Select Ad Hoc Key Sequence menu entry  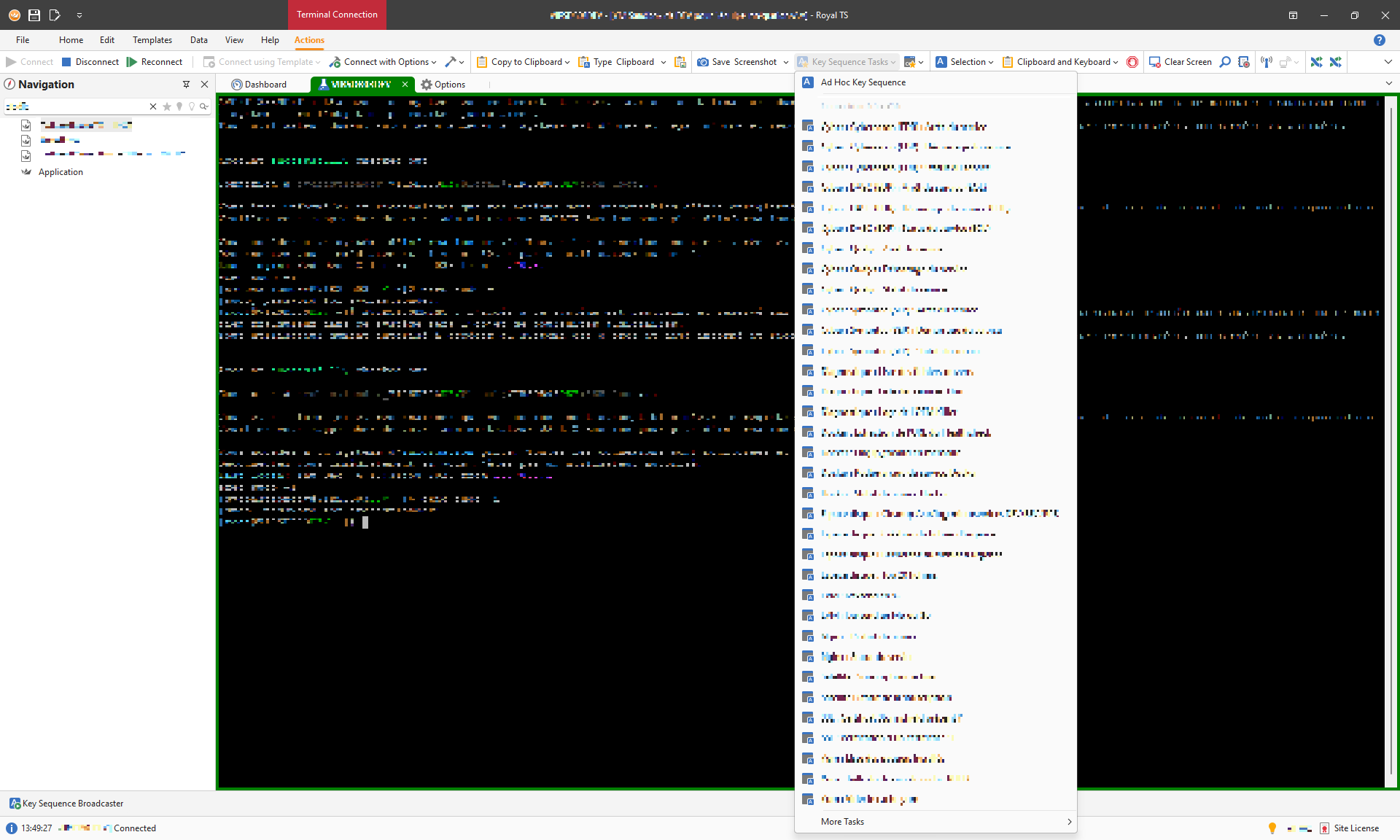point(863,82)
